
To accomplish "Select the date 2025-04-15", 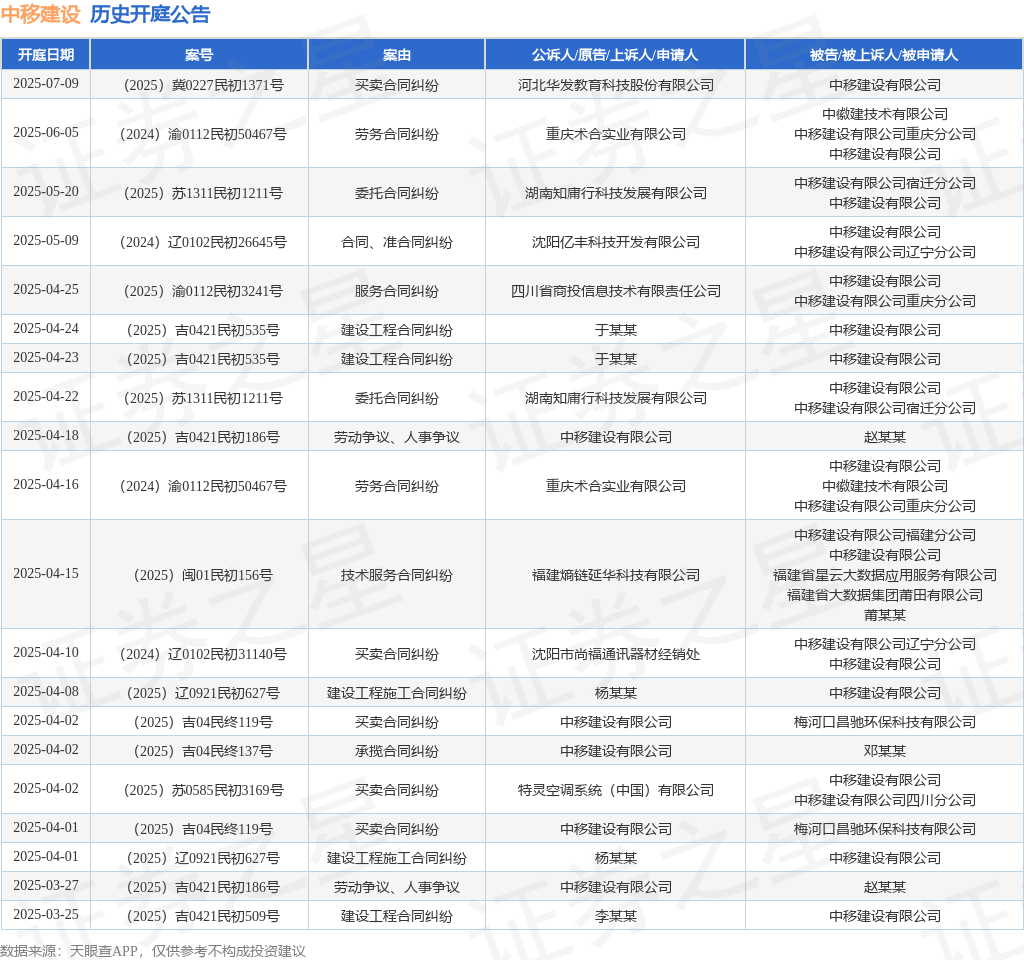I will click(46, 573).
